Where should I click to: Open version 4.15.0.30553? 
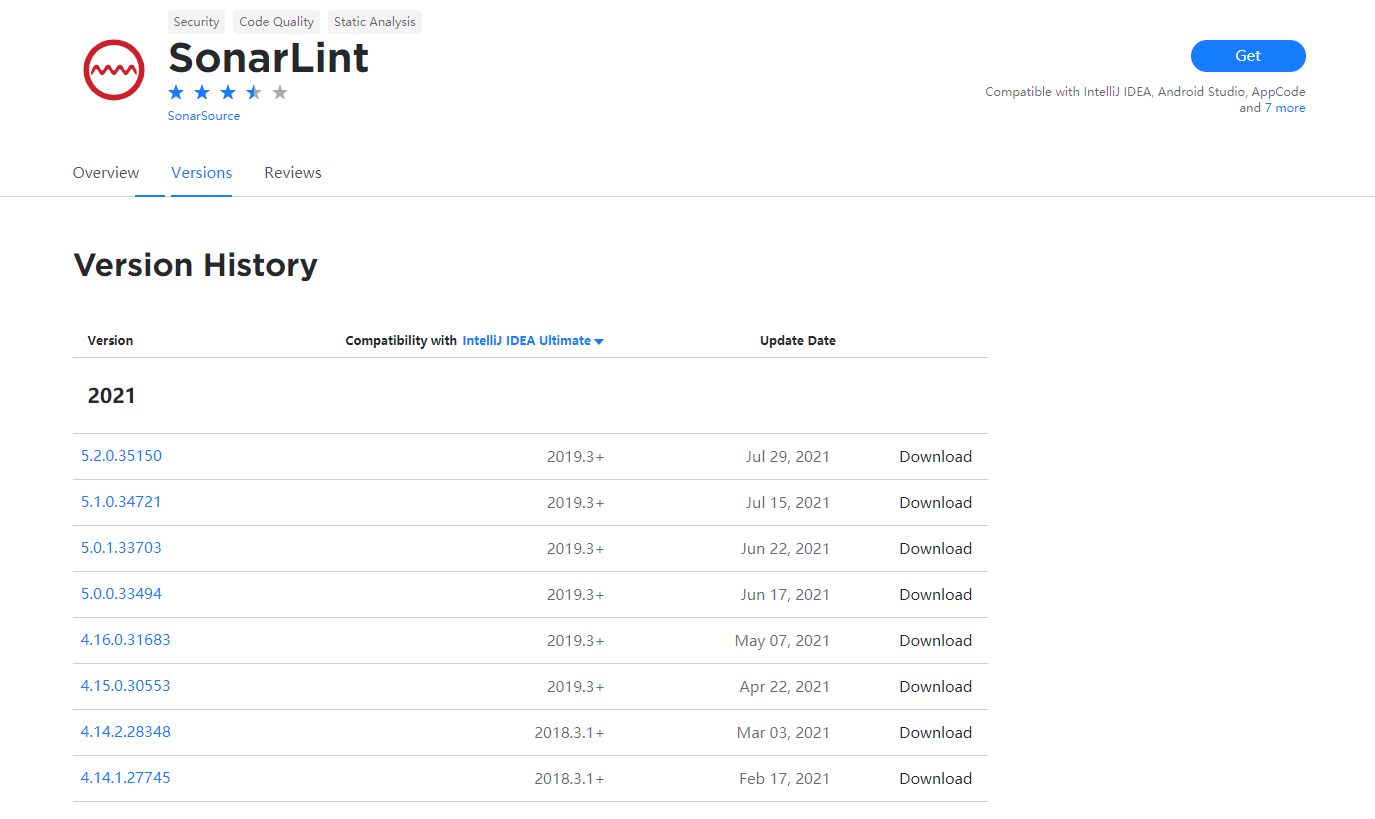(126, 686)
